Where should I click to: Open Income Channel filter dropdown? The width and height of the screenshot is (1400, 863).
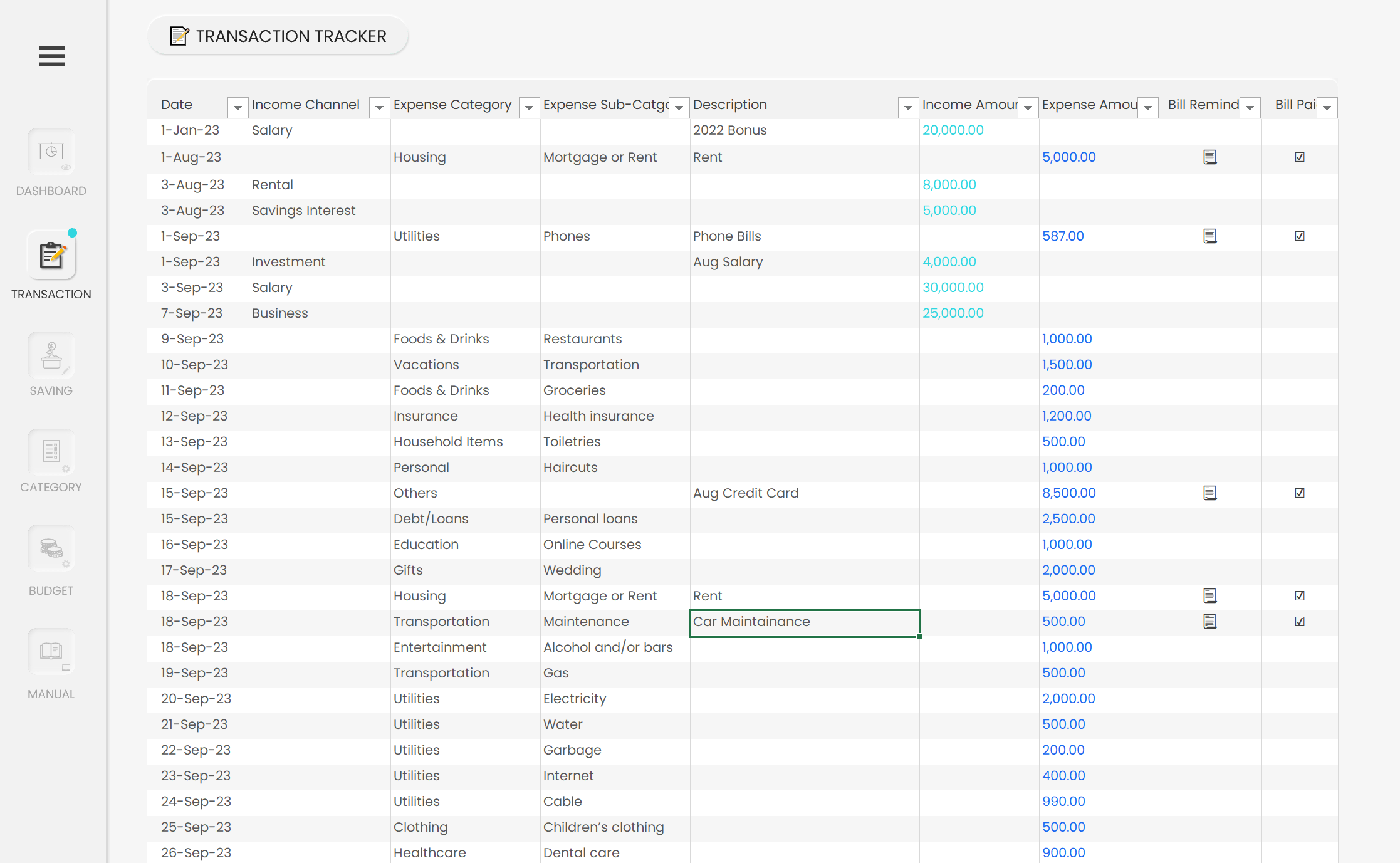(379, 108)
